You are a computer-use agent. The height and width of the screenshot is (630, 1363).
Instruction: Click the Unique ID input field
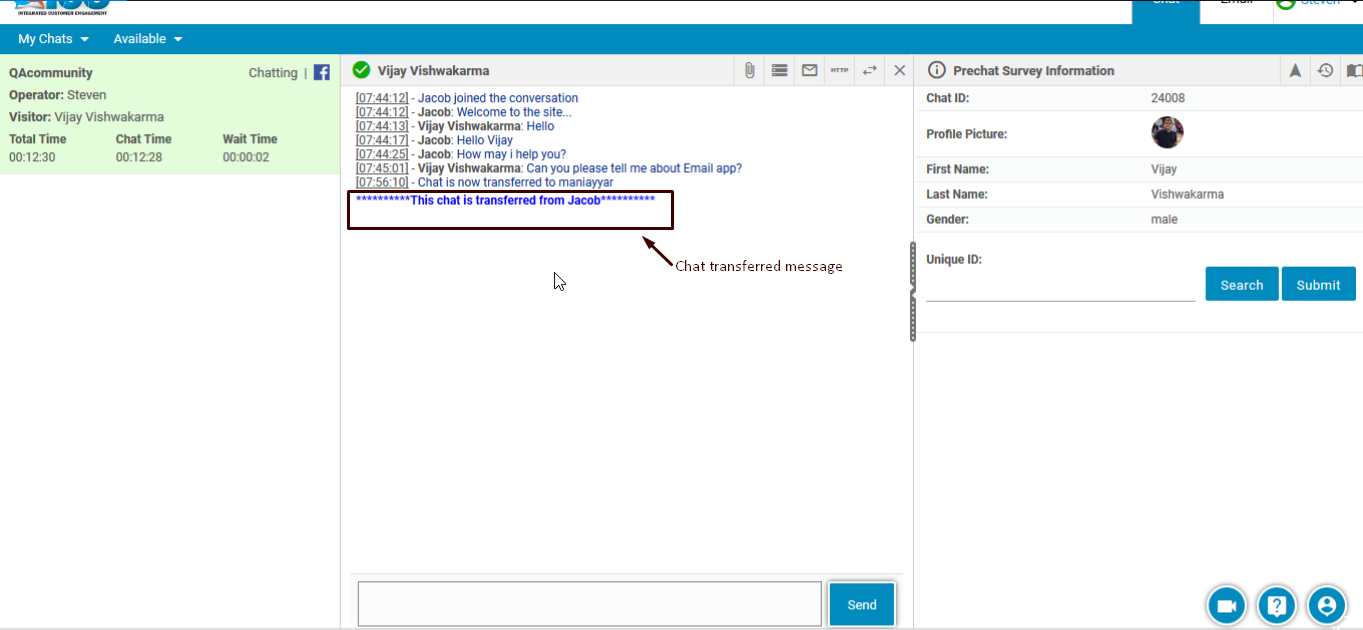(x=1060, y=288)
